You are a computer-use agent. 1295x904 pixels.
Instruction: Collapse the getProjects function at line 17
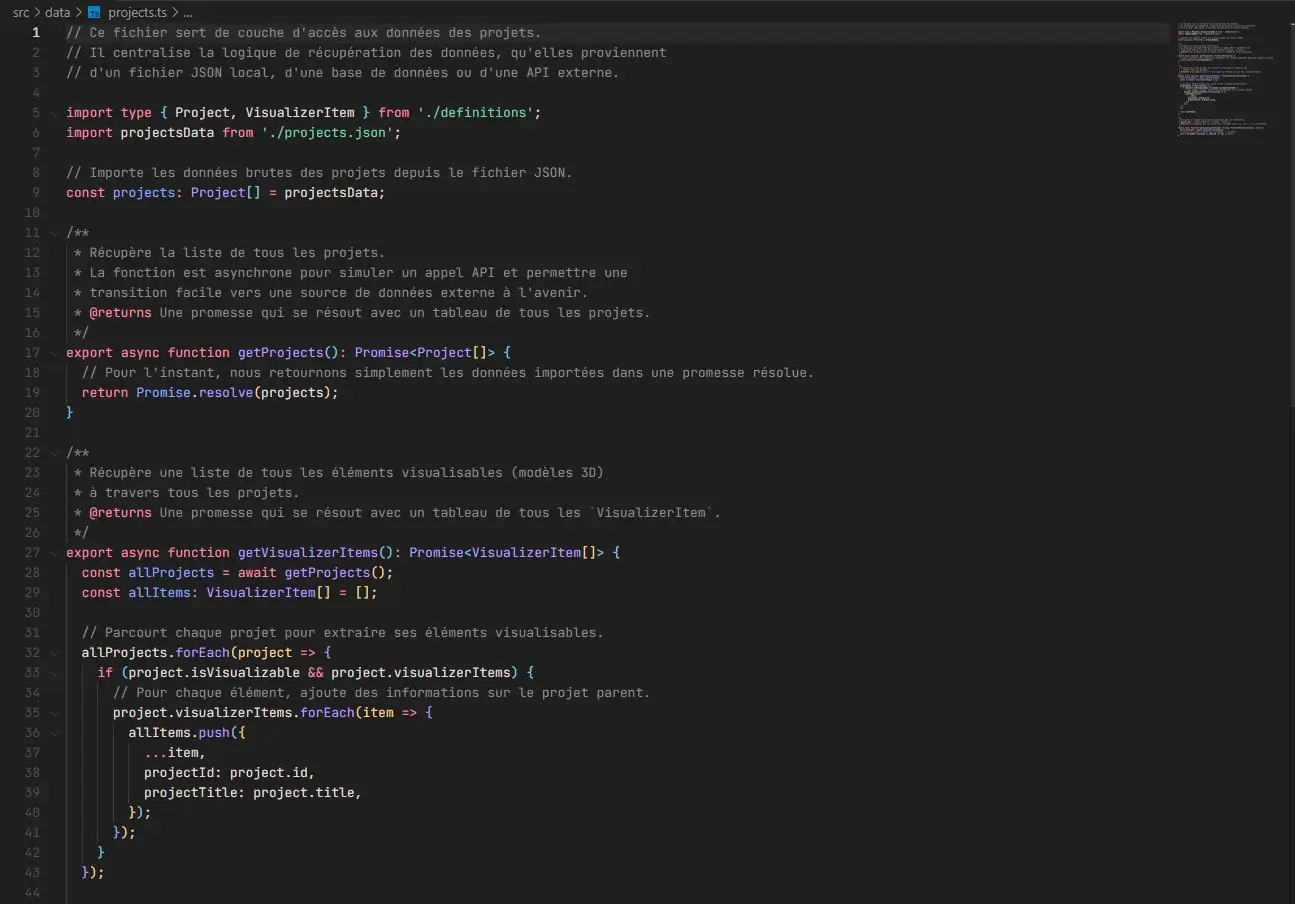coord(53,352)
